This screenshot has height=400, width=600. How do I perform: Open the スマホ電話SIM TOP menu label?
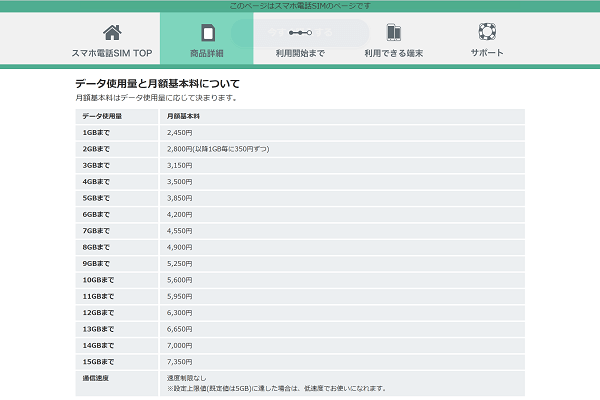point(112,53)
